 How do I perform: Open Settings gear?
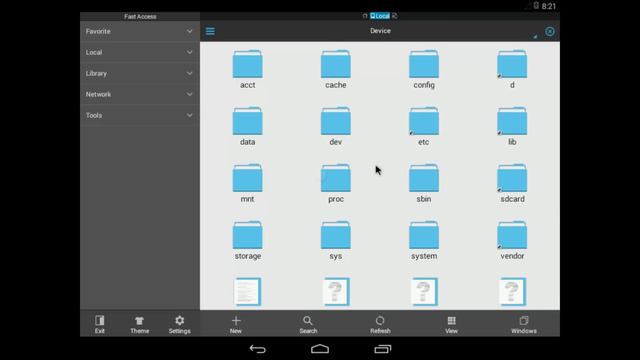coord(180,324)
